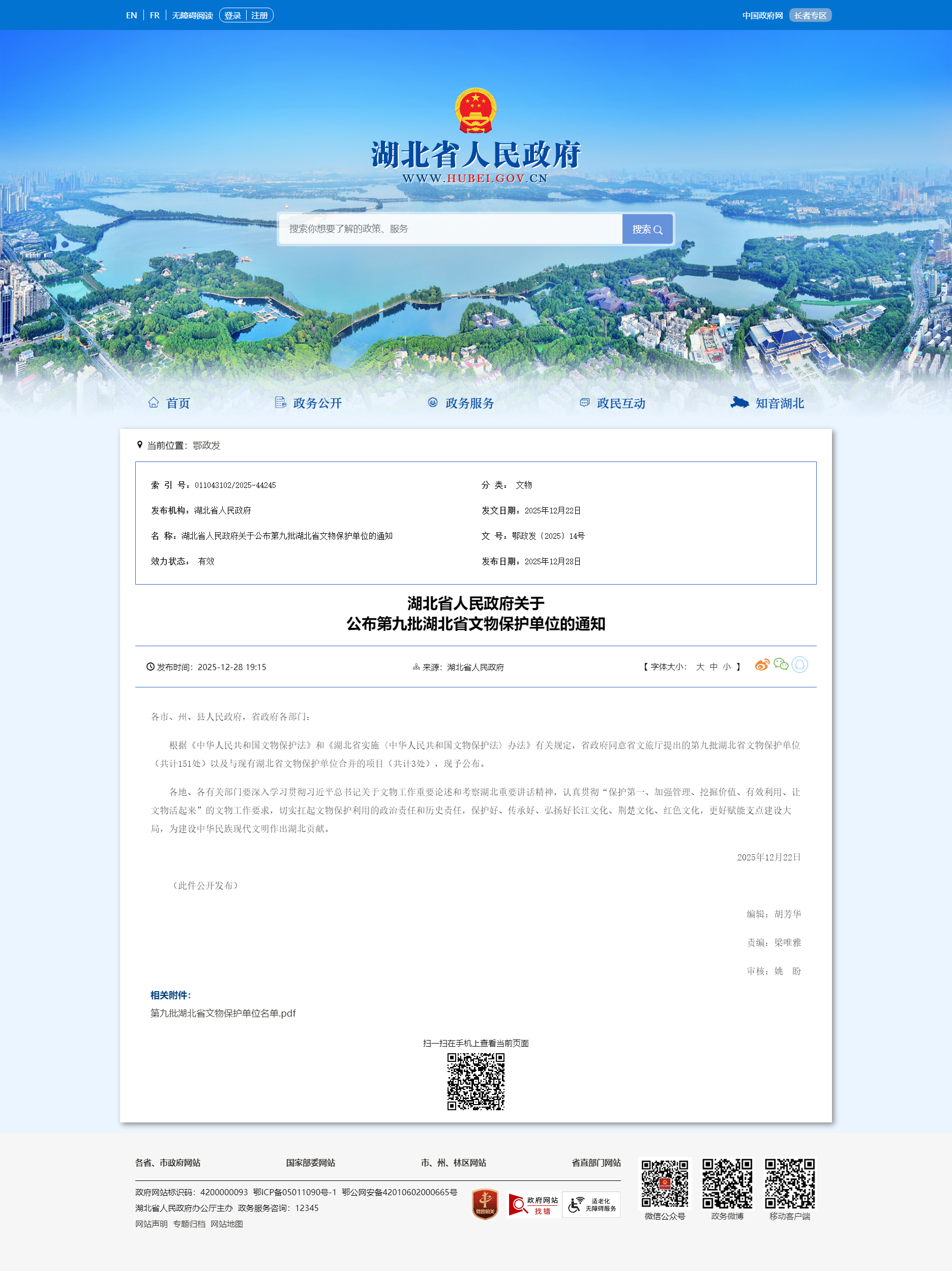The width and height of the screenshot is (952, 1271).
Task: Expand the 国家部委网站 links list
Action: coord(311,1163)
